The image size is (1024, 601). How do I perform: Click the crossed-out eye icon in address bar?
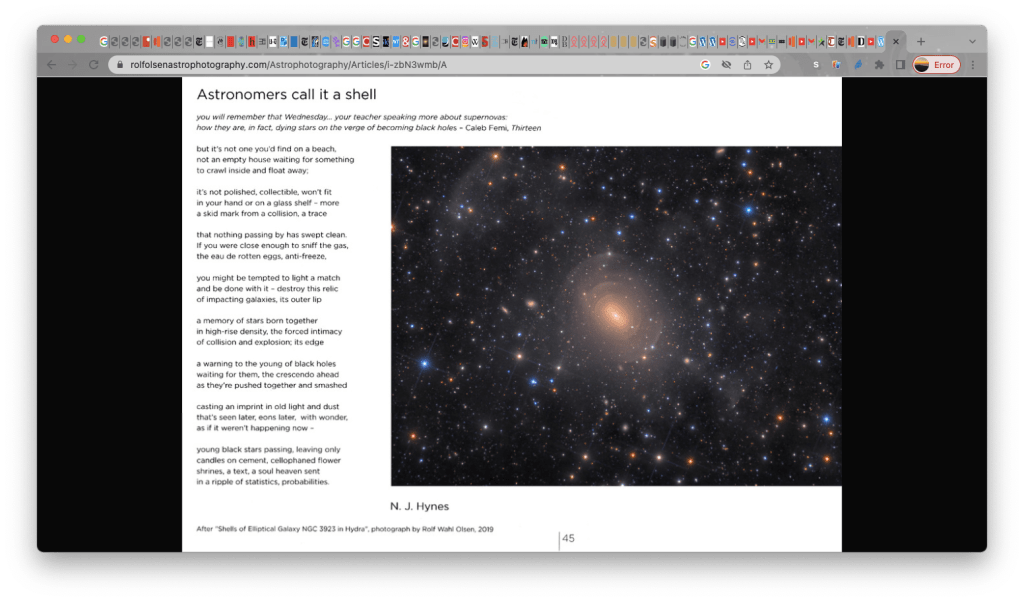(x=726, y=65)
